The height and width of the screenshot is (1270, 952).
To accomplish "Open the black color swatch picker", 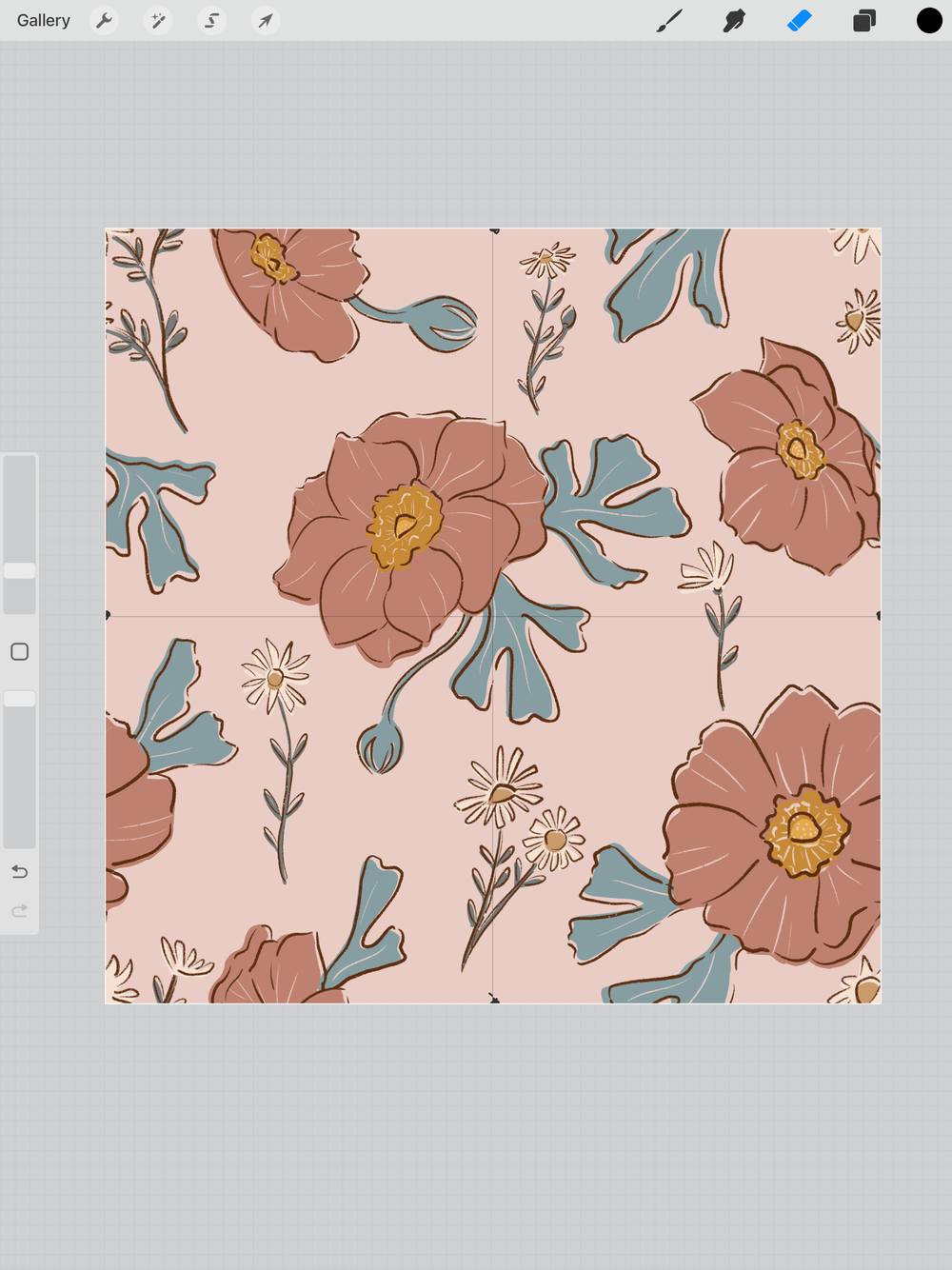I will (x=929, y=20).
